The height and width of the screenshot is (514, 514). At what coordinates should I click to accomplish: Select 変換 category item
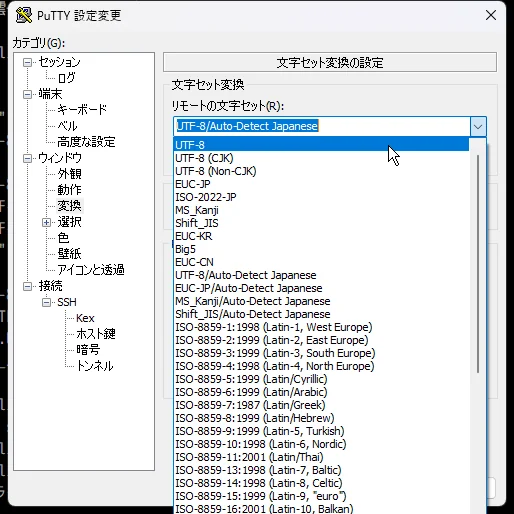pos(69,206)
